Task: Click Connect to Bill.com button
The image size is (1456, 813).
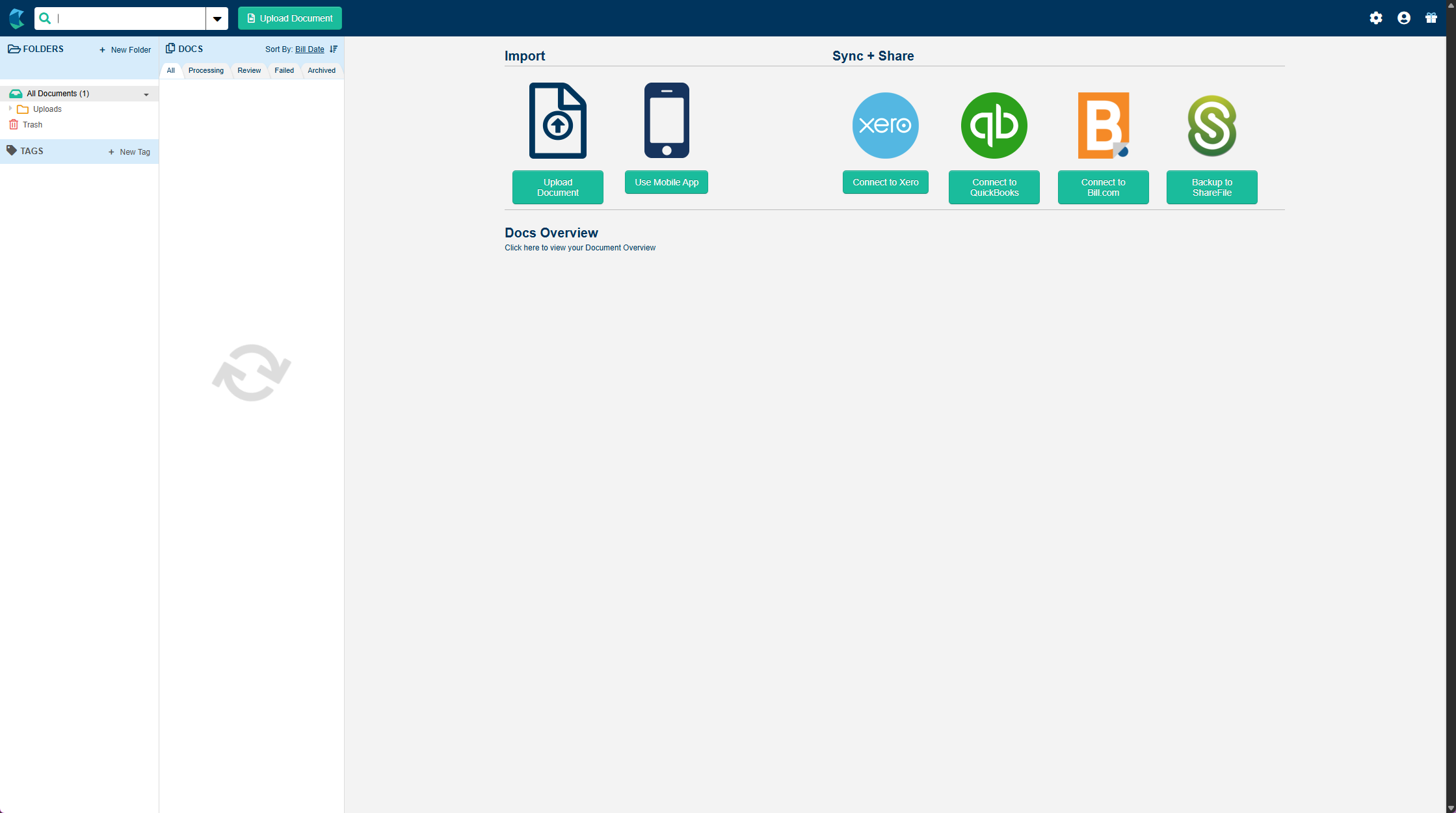Action: (1104, 187)
